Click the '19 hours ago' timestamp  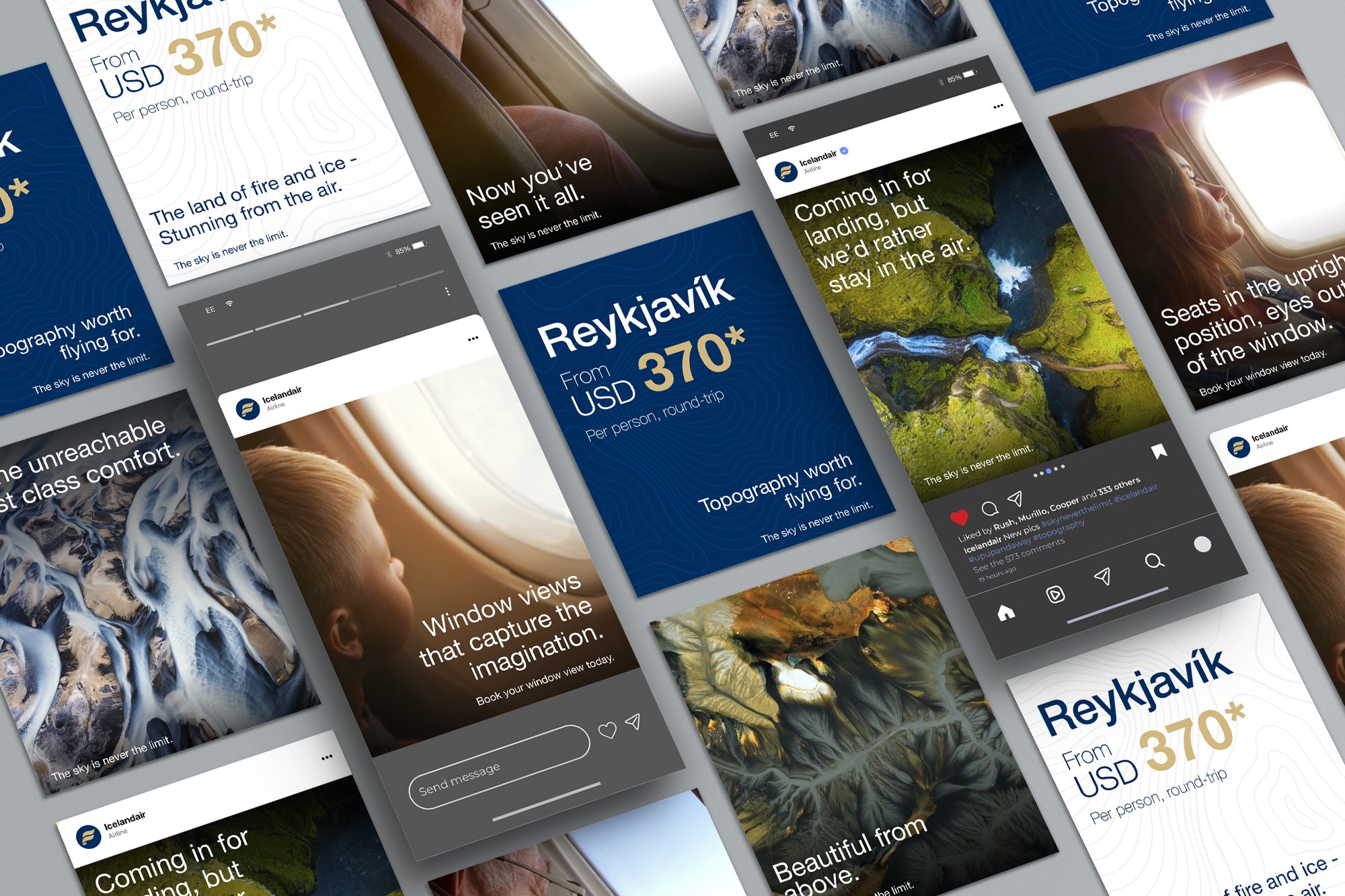pyautogui.click(x=997, y=573)
